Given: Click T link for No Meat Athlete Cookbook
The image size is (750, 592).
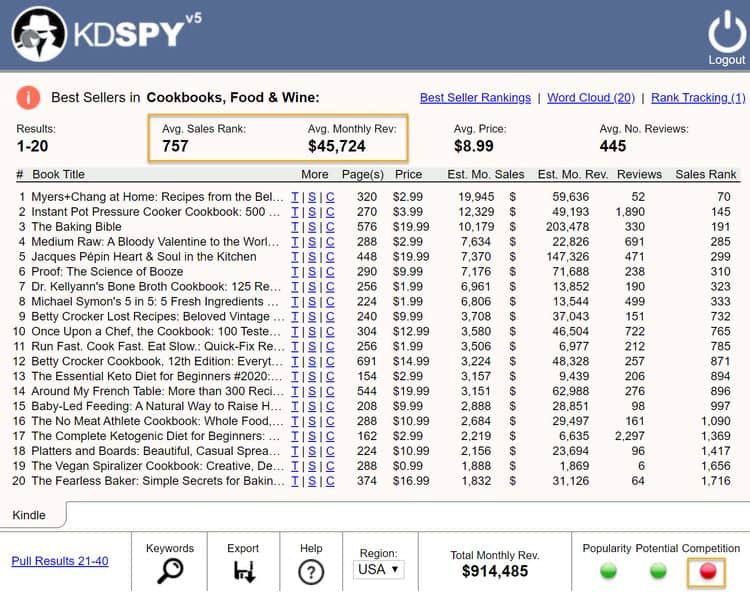Looking at the screenshot, I should [295, 421].
